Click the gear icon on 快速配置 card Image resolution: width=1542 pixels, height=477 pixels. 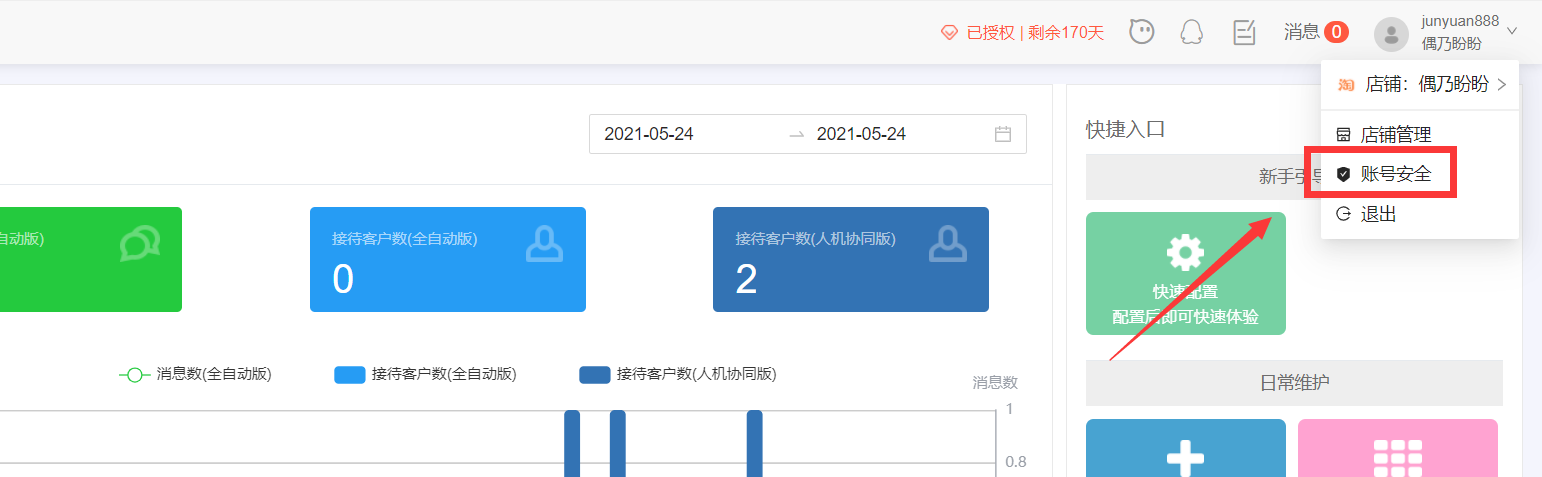click(1185, 252)
